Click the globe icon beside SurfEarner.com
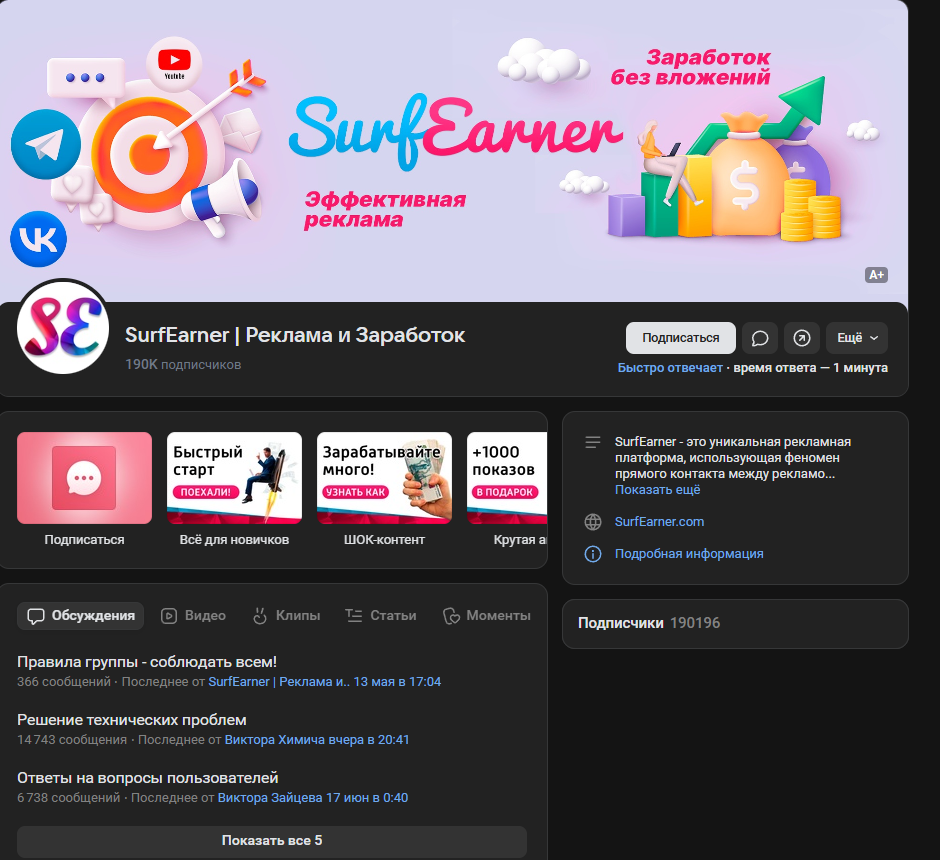The height and width of the screenshot is (860, 940). pos(593,522)
